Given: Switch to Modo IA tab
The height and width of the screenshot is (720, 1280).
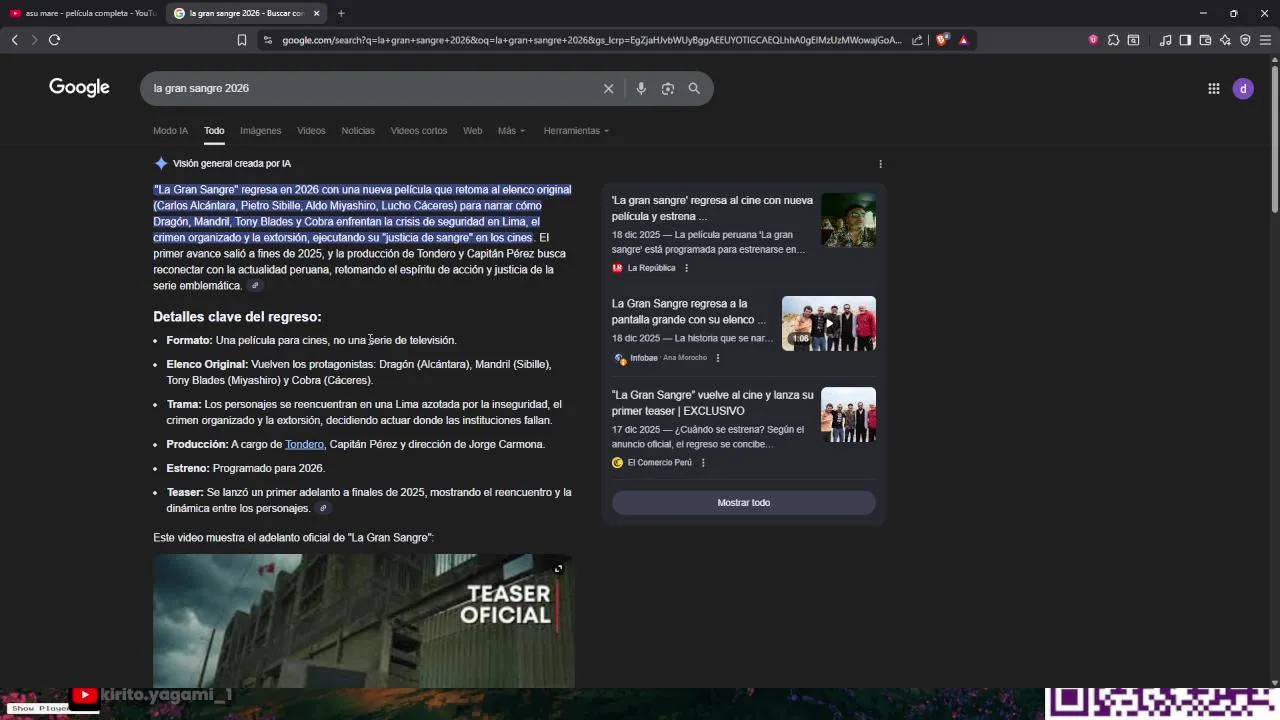Looking at the screenshot, I should pyautogui.click(x=170, y=131).
